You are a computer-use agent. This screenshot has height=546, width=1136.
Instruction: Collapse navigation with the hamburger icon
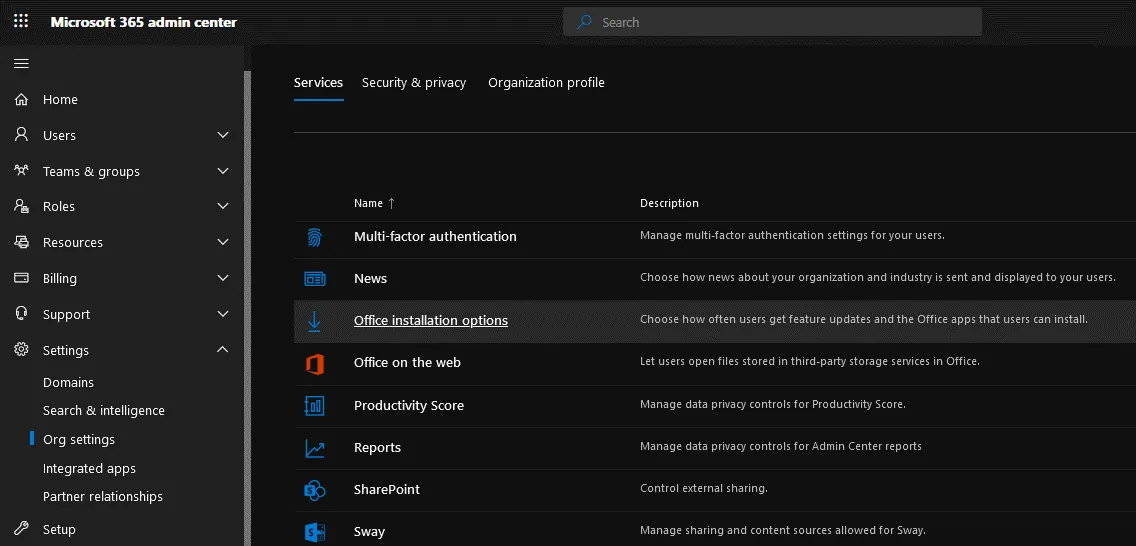[x=21, y=64]
